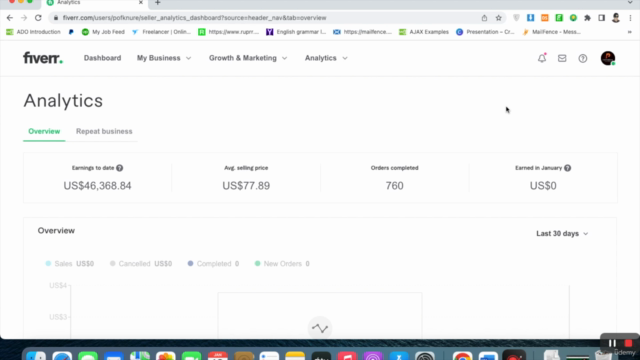Open the Extensions puzzle piece menu

coord(587,18)
